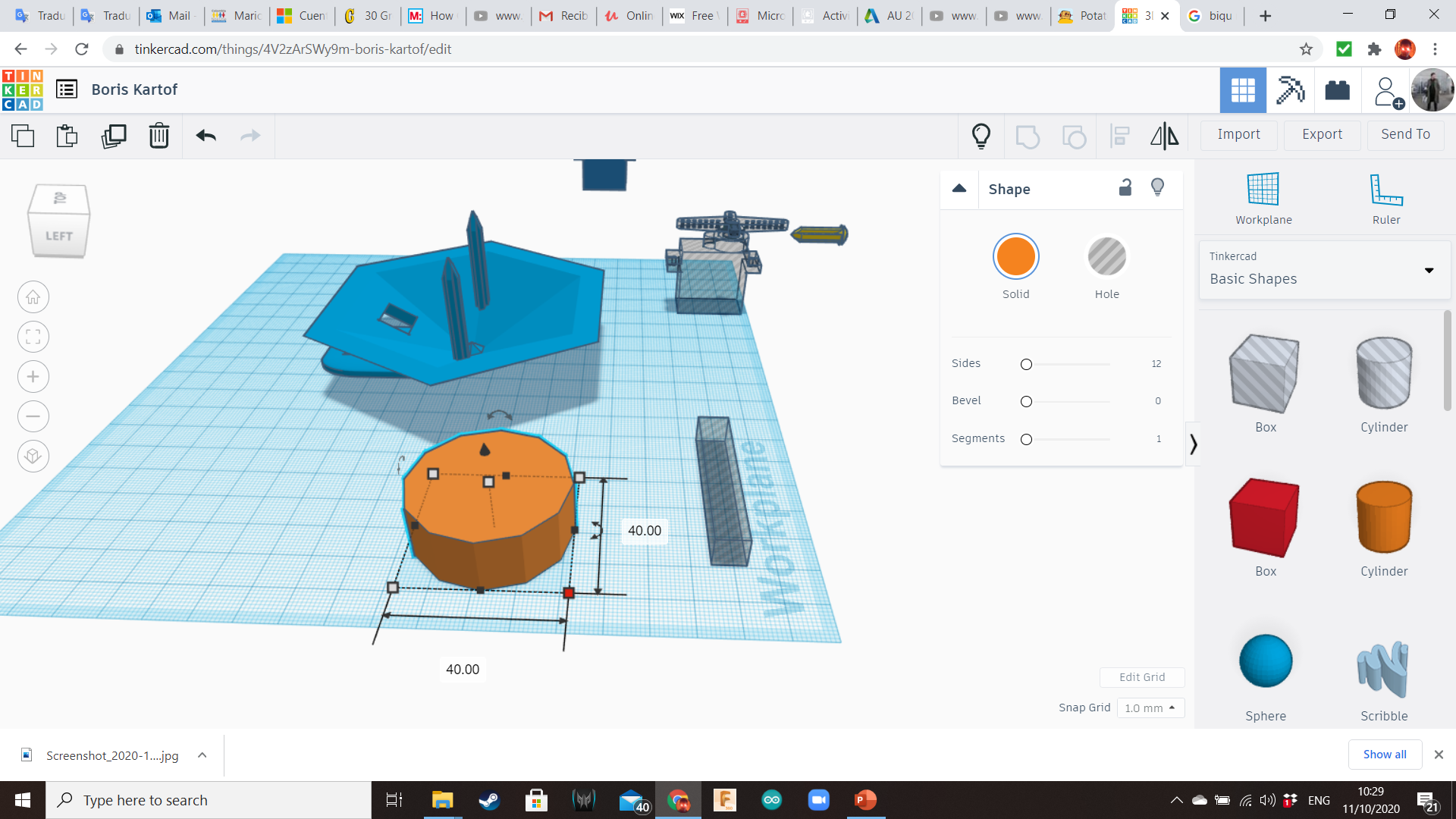Click the Delete trash can icon
The height and width of the screenshot is (819, 1456).
point(158,136)
